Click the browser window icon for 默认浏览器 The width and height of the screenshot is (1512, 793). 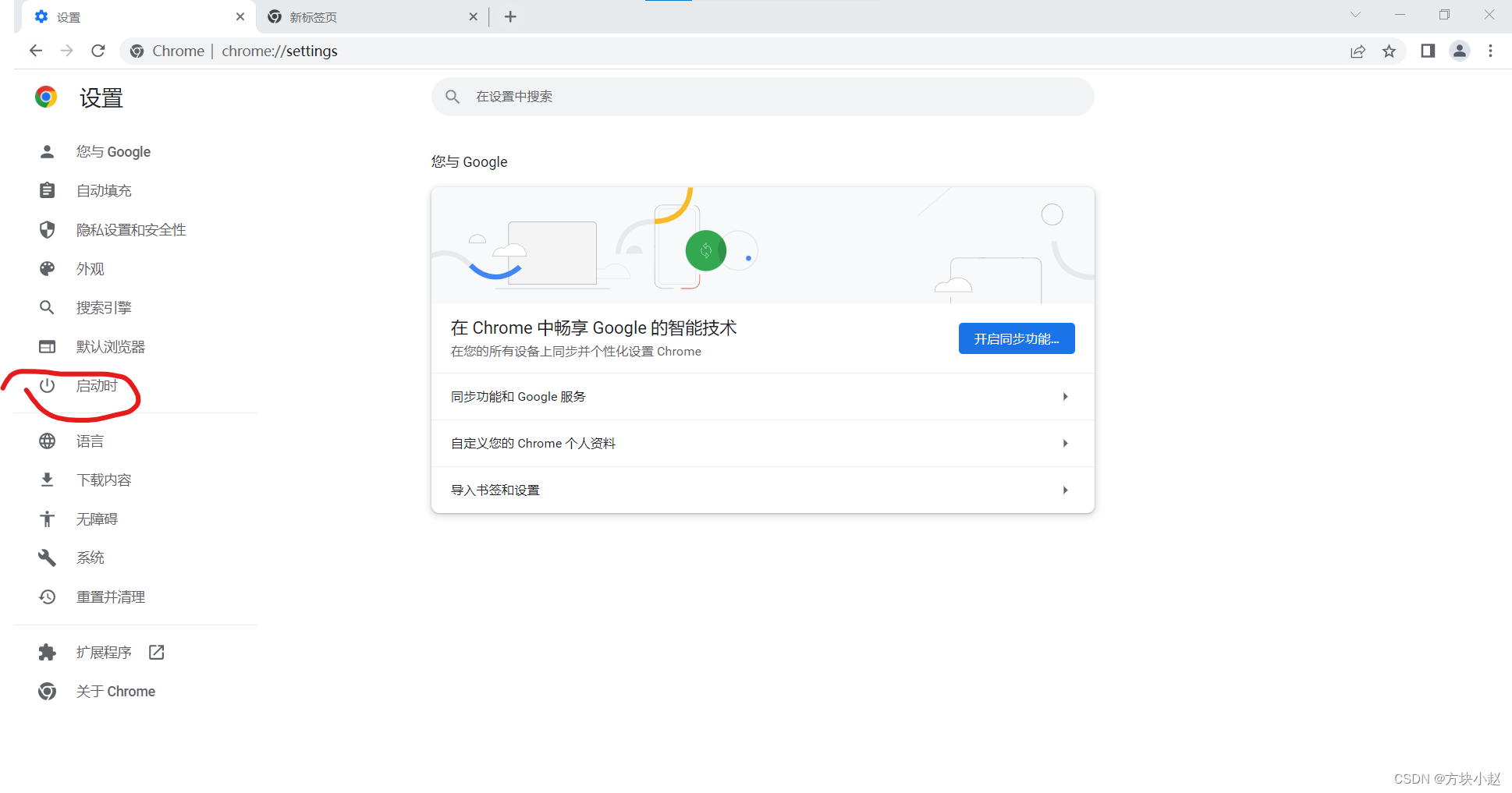pos(48,346)
